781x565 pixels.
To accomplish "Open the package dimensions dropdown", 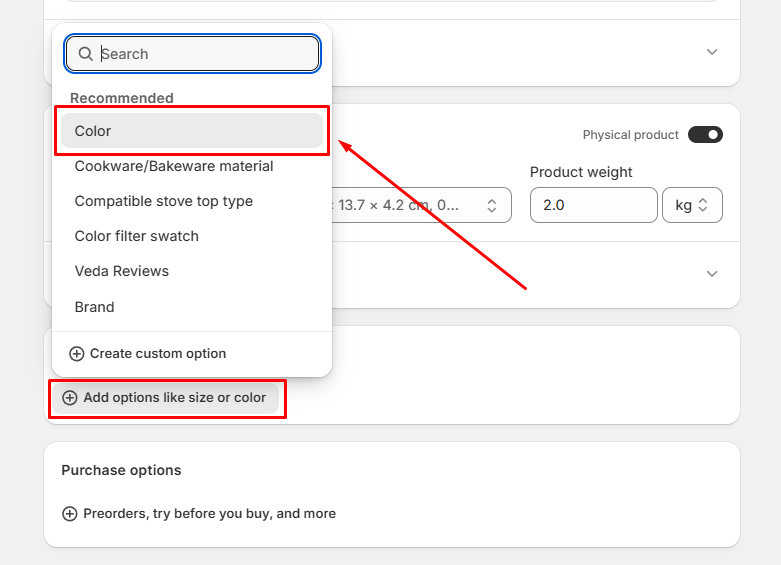I will (x=420, y=205).
